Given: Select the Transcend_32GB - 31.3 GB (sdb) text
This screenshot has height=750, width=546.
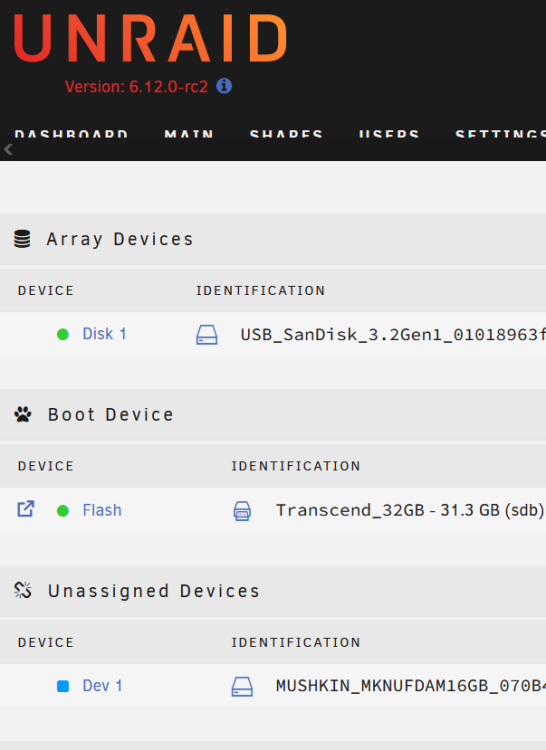Looking at the screenshot, I should [410, 510].
